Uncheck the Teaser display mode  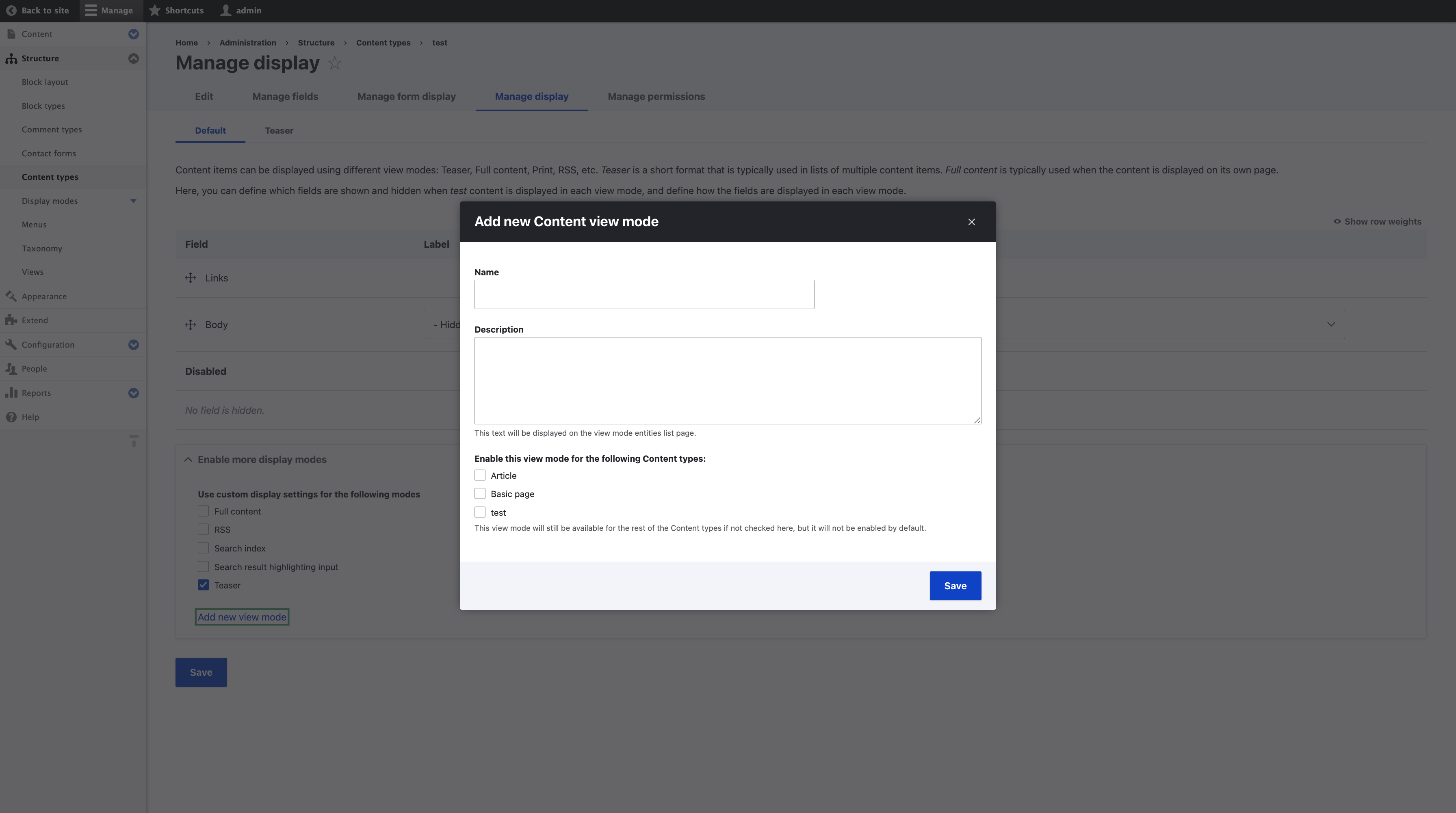point(204,585)
